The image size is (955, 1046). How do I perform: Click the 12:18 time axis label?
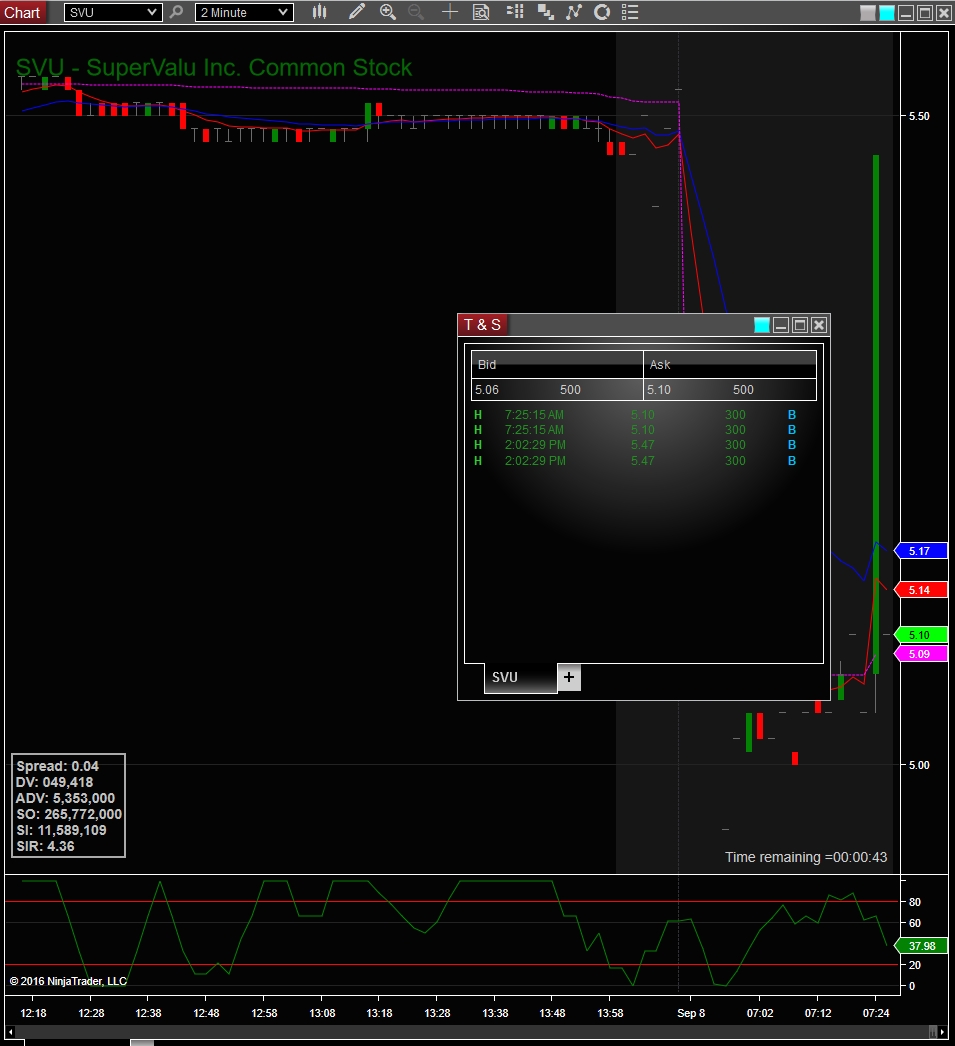coord(33,1013)
